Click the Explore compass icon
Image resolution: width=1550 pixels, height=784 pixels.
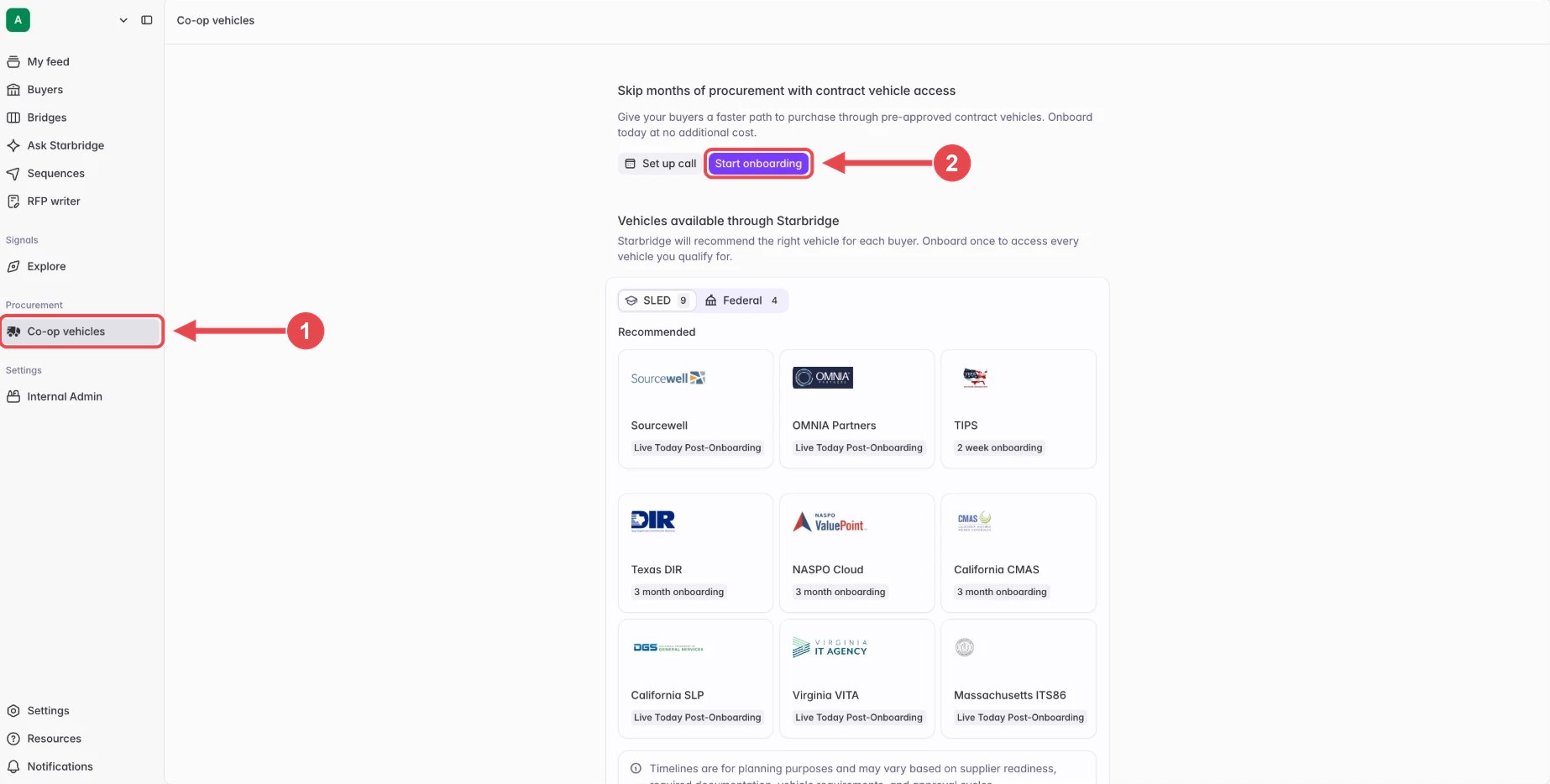(x=13, y=266)
